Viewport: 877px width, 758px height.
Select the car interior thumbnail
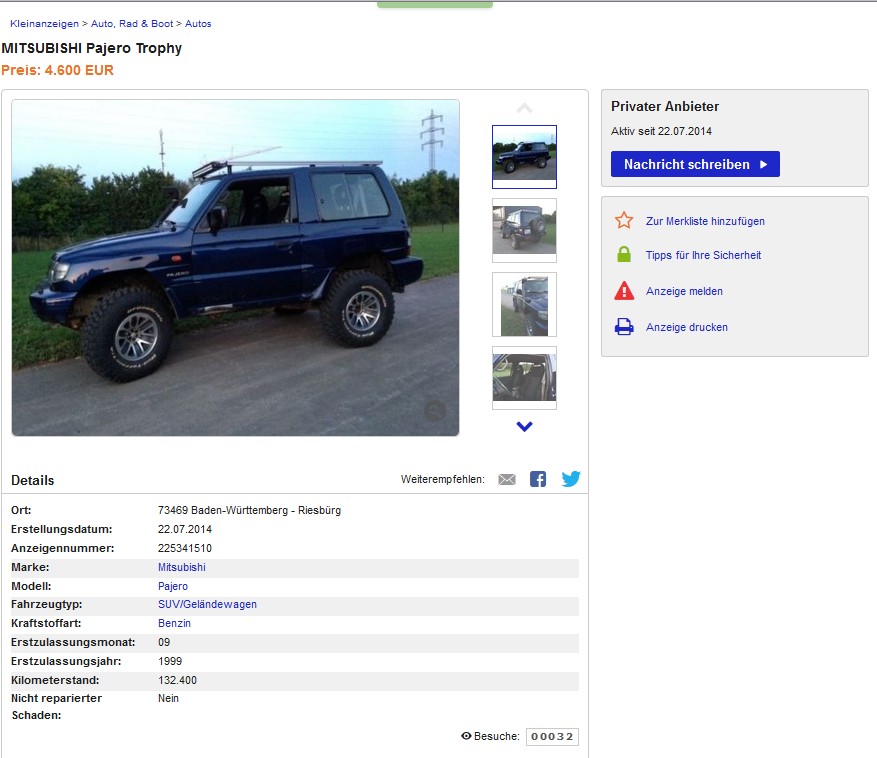524,378
